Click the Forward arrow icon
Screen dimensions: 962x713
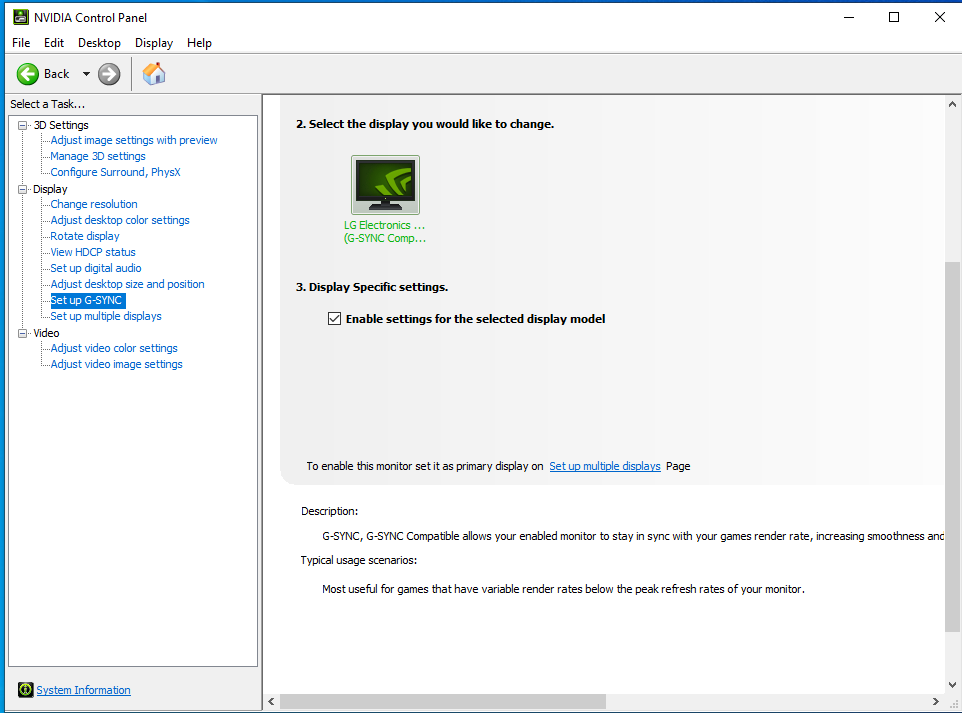[109, 74]
